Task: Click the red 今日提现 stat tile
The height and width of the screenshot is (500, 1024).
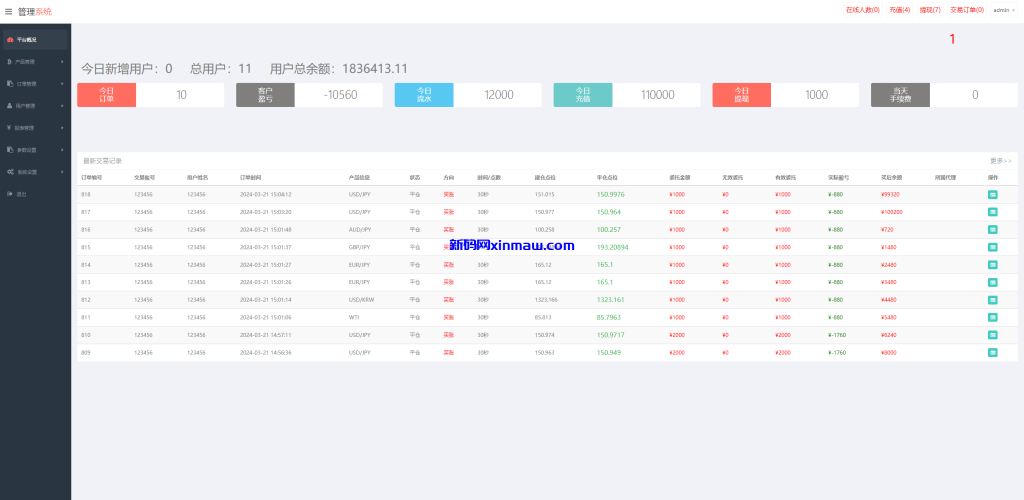Action: coord(741,95)
